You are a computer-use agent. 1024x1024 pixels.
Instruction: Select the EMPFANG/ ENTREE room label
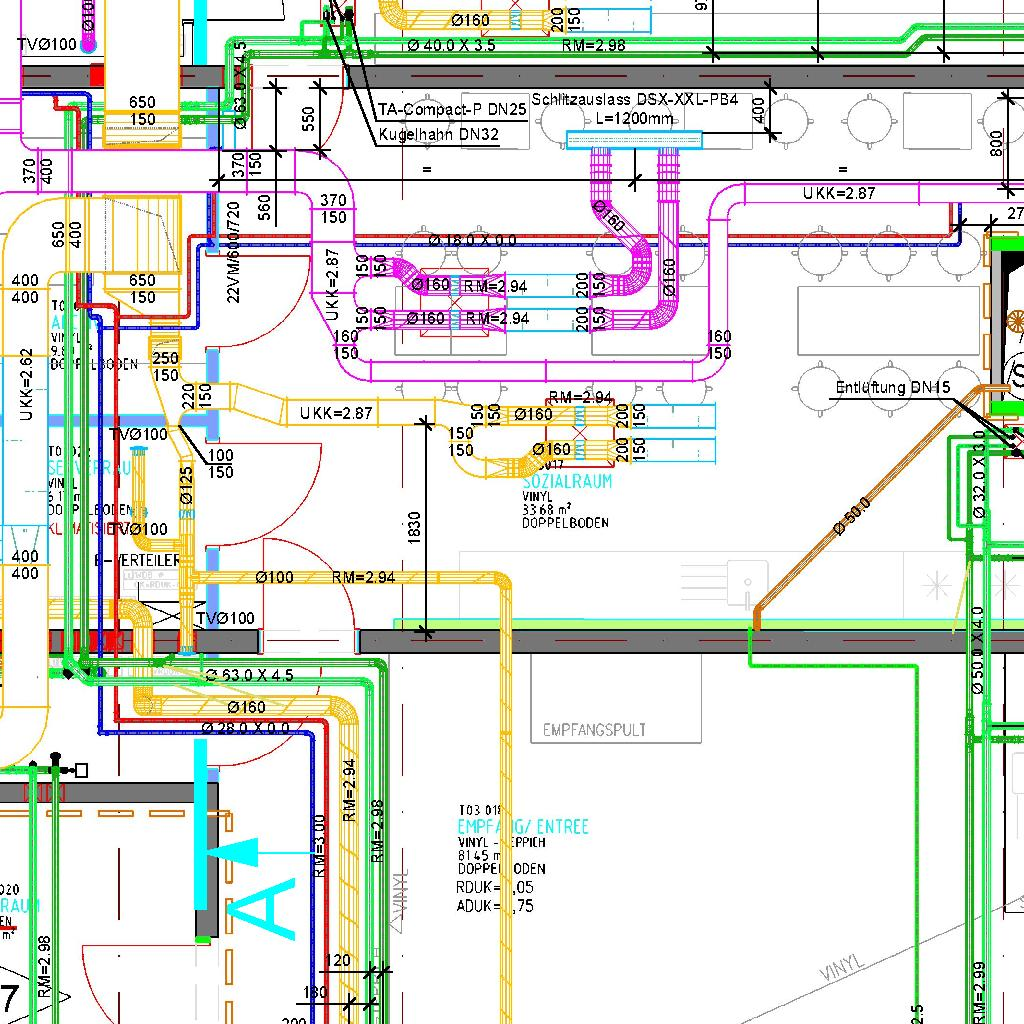(522, 827)
